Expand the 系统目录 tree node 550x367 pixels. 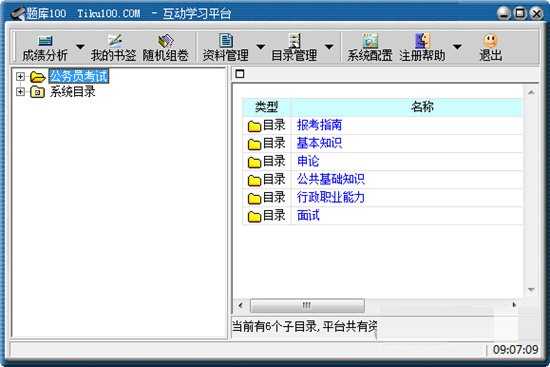pos(20,92)
